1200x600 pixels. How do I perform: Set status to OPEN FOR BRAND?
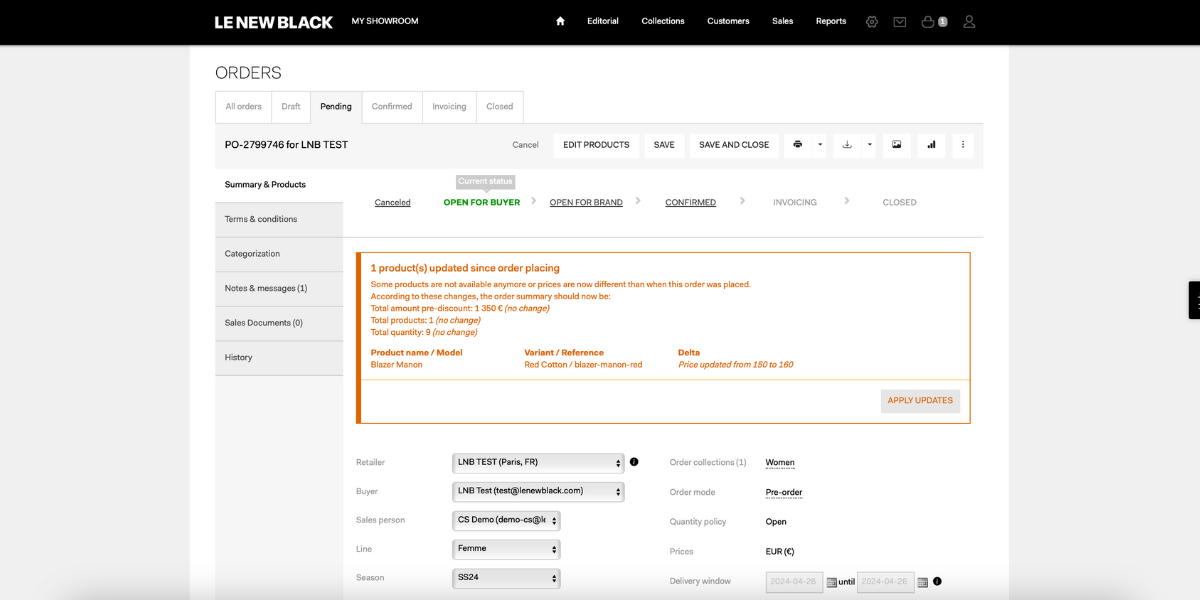click(x=586, y=203)
